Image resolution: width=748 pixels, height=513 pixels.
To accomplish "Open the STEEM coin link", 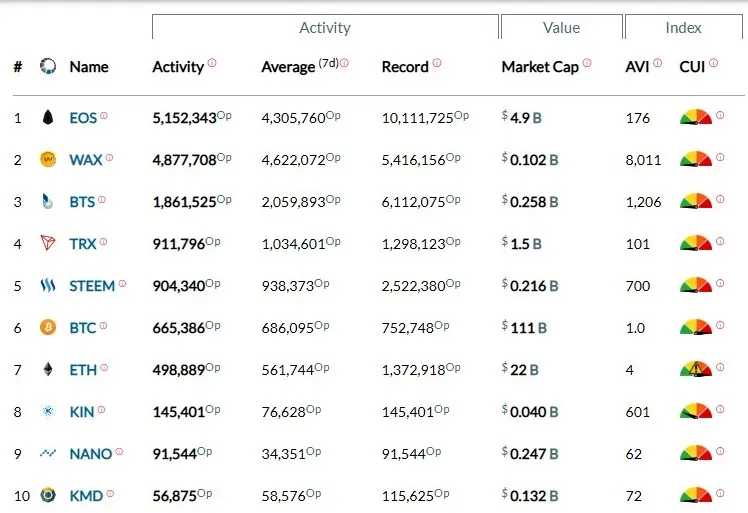I will [92, 286].
